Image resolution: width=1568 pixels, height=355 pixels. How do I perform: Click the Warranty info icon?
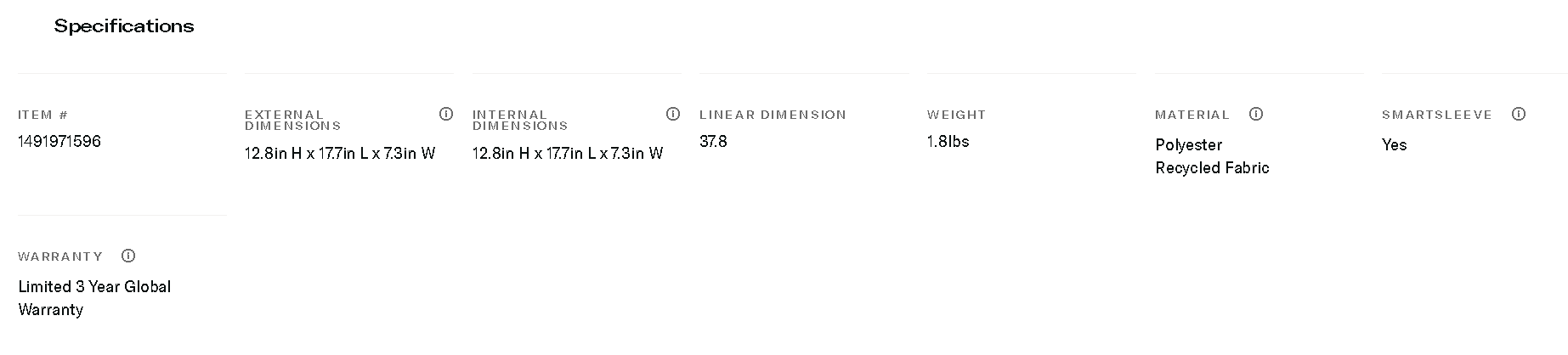click(x=128, y=256)
